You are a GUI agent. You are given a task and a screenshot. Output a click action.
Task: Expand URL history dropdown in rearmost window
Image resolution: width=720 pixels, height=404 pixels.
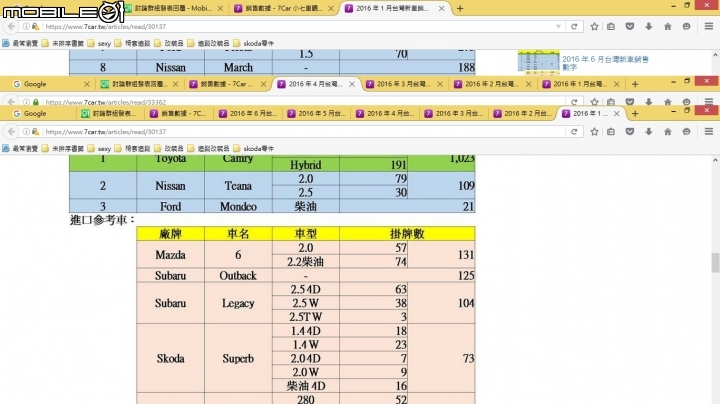[558, 27]
